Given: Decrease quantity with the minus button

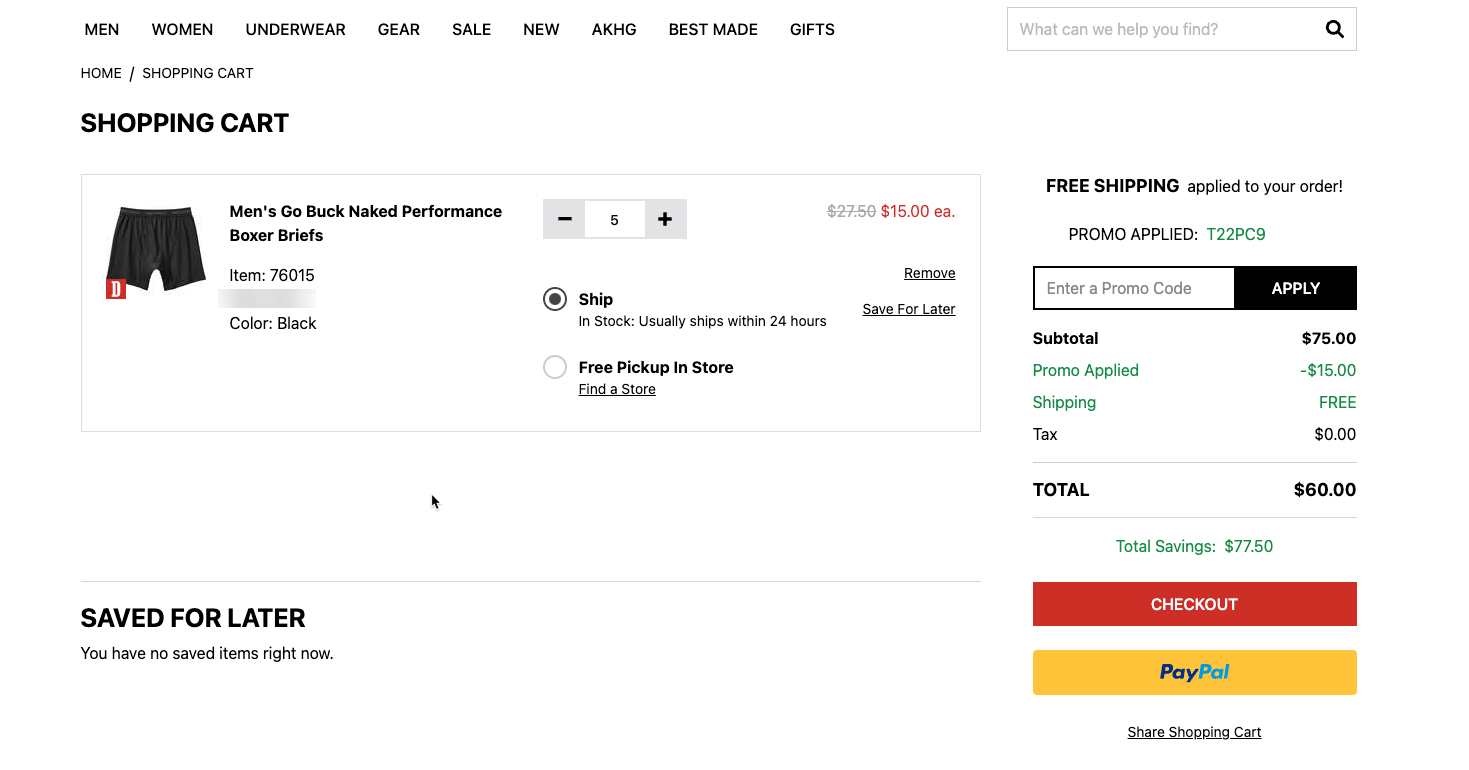Looking at the screenshot, I should (x=564, y=219).
